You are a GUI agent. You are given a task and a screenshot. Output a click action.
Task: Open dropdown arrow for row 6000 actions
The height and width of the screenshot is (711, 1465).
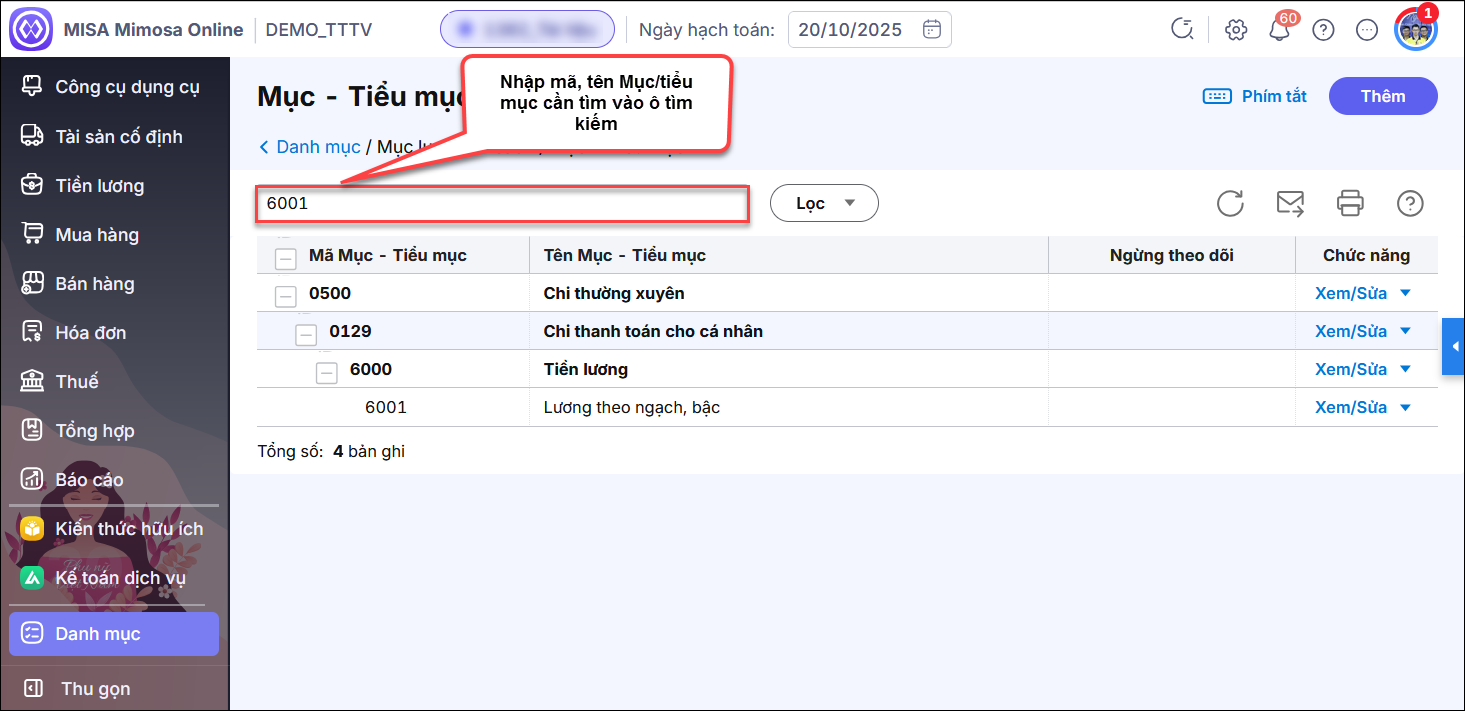(x=1405, y=369)
